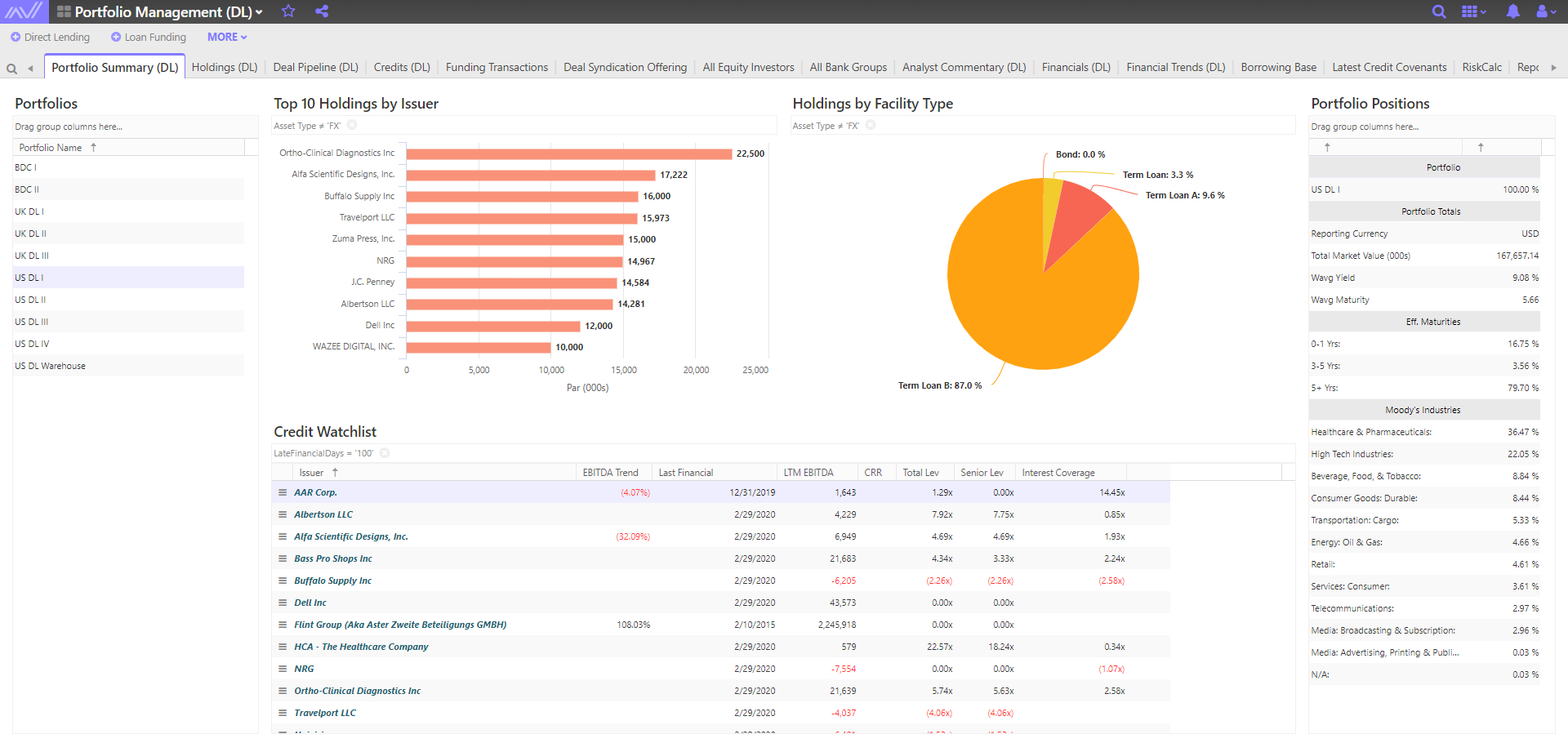This screenshot has width=1568, height=743.
Task: Open row menu for Ortho-Clinical Diagnostics Inc
Action: coord(283,691)
